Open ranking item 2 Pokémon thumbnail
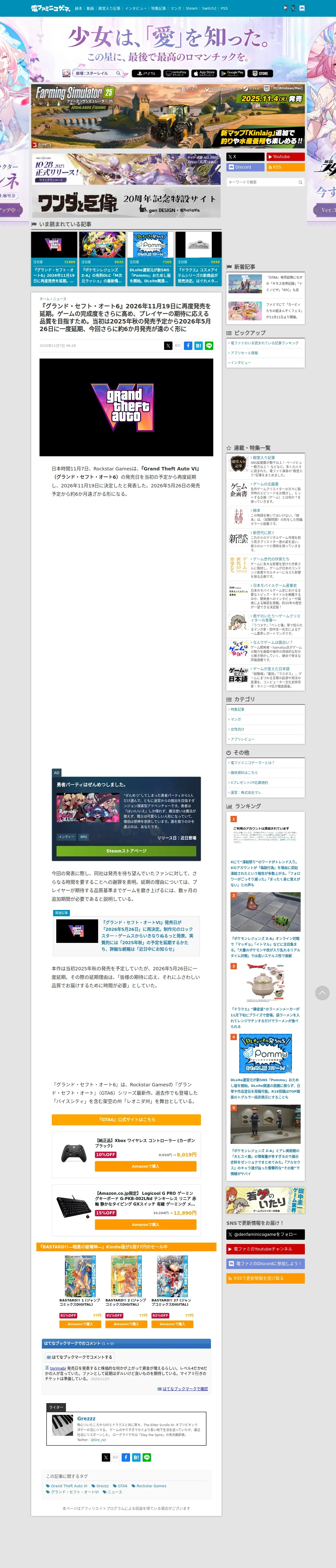The height and width of the screenshot is (1568, 336). [265, 912]
